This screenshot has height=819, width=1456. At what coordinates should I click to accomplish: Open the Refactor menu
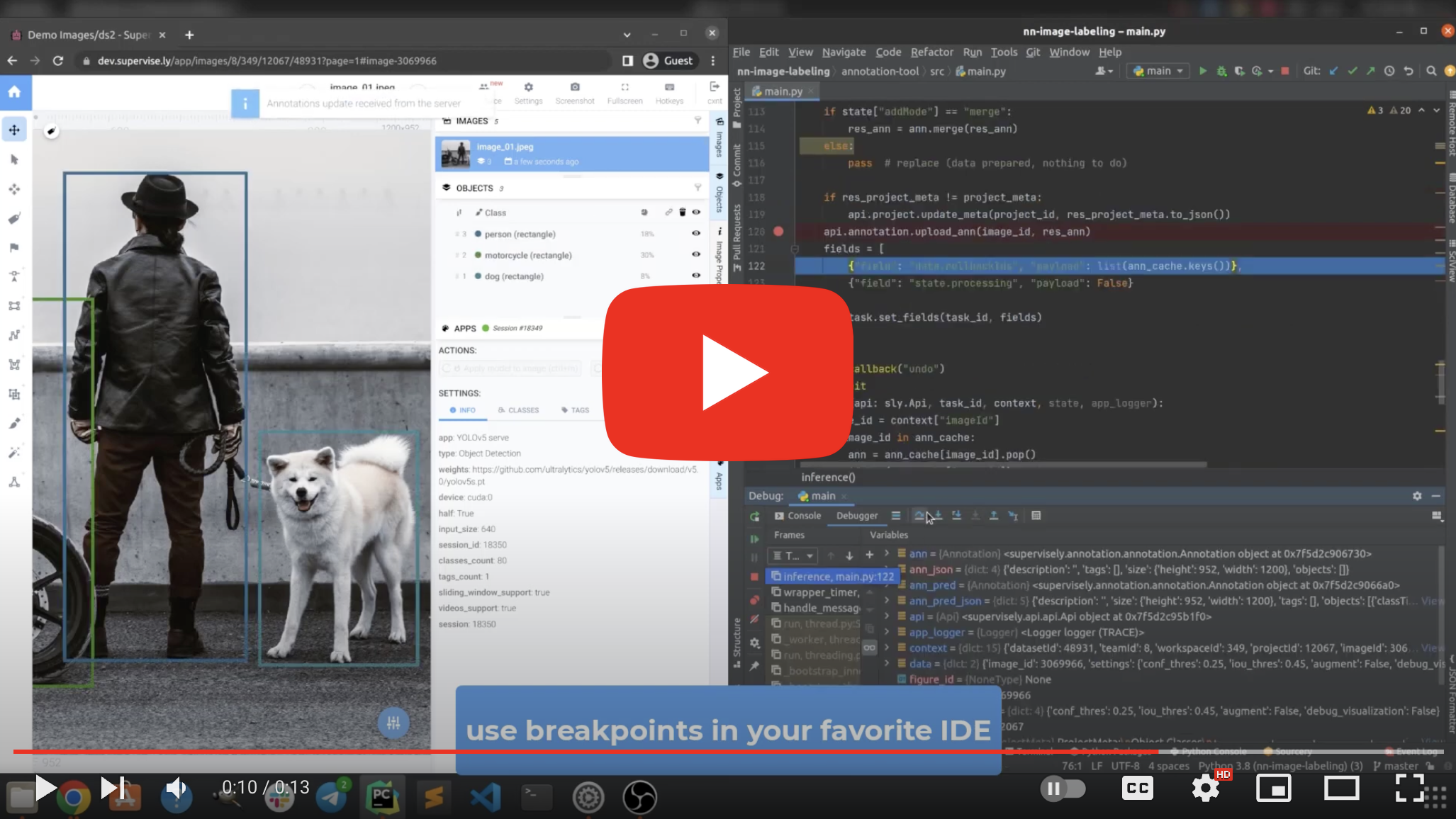pyautogui.click(x=931, y=52)
